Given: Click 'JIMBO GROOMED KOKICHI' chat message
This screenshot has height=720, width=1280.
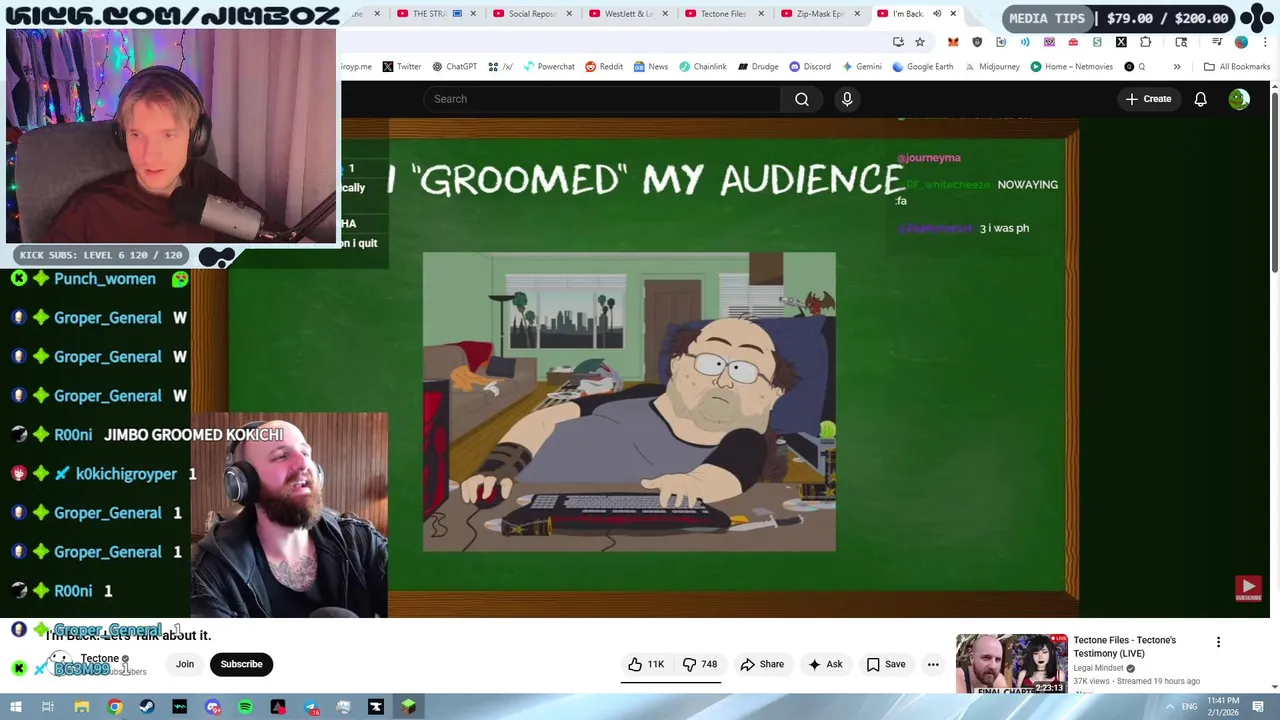Looking at the screenshot, I should [194, 435].
